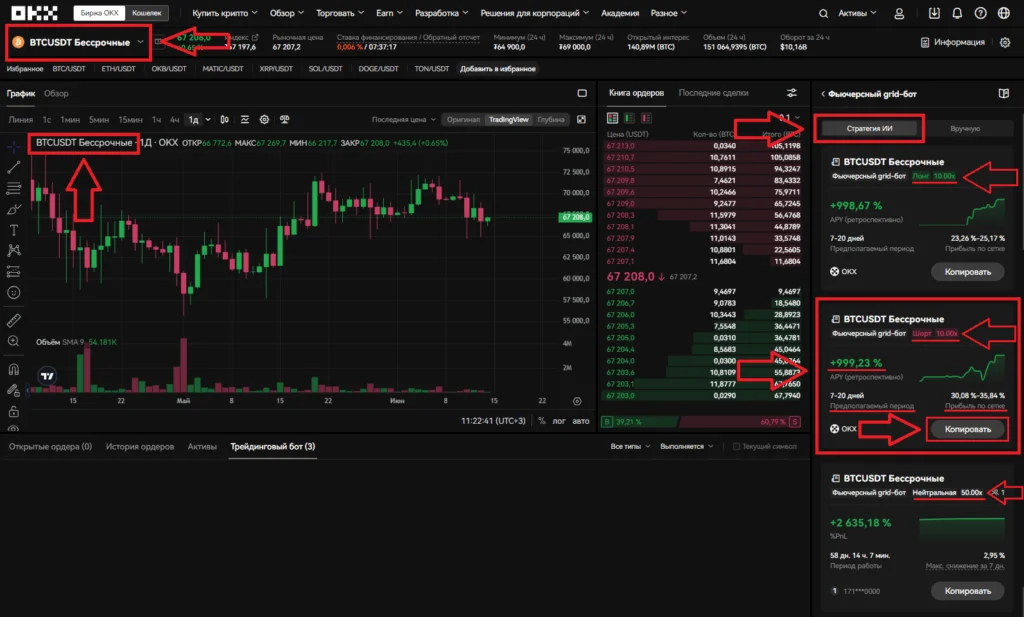Lock all drawing tools padlock icon

point(14,411)
